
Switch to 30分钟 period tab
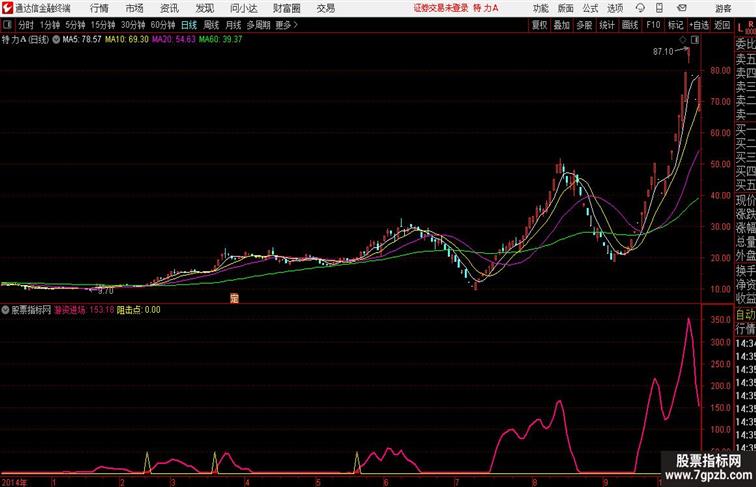point(133,25)
